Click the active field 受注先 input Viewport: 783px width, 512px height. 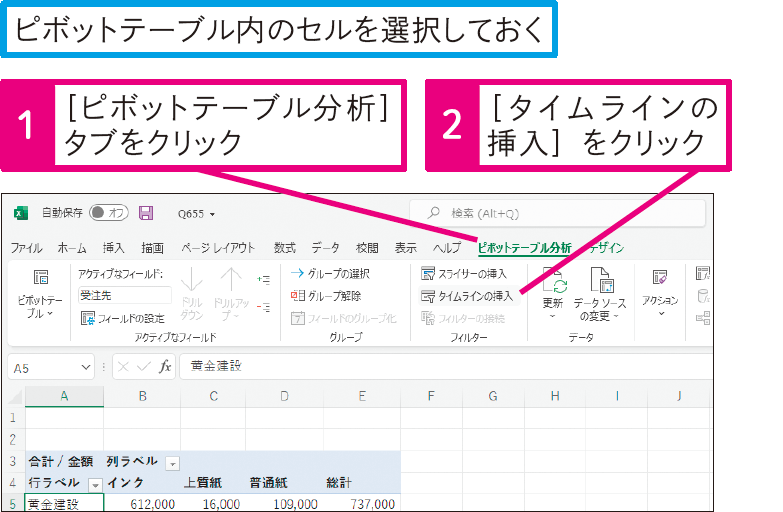124,295
